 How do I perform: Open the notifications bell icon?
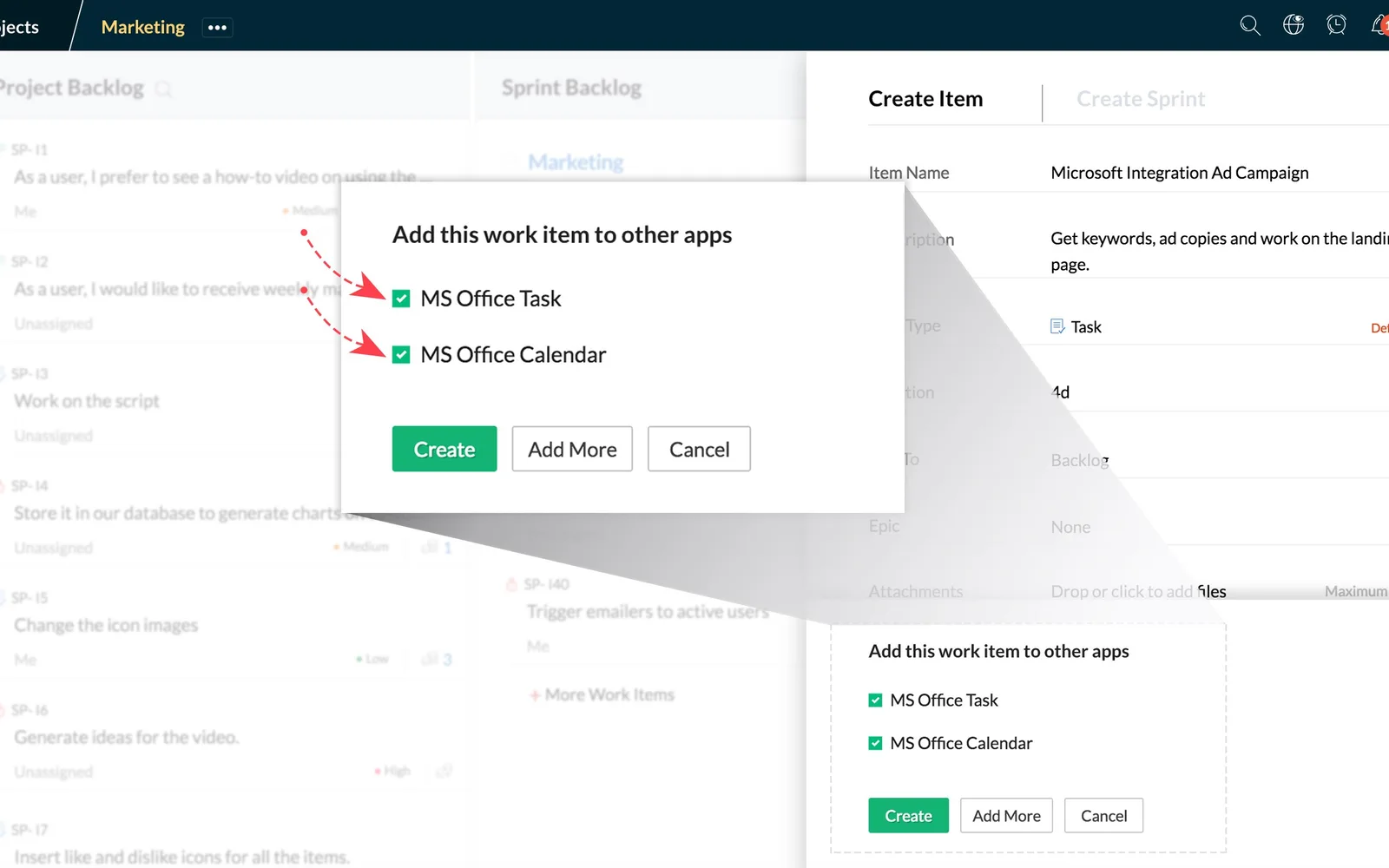[x=1379, y=25]
